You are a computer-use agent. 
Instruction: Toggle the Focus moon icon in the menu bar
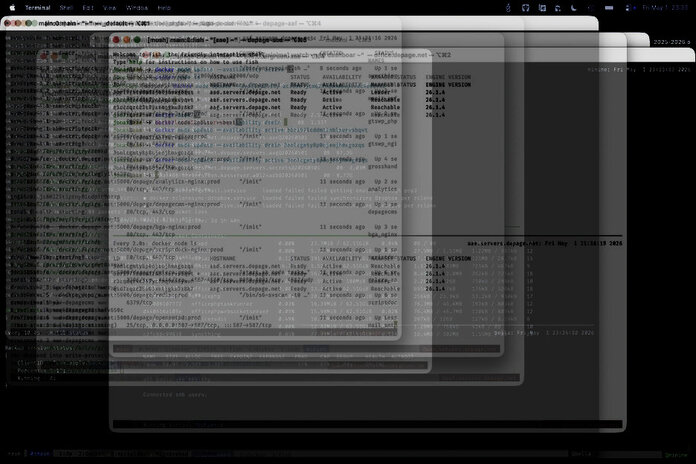click(574, 8)
